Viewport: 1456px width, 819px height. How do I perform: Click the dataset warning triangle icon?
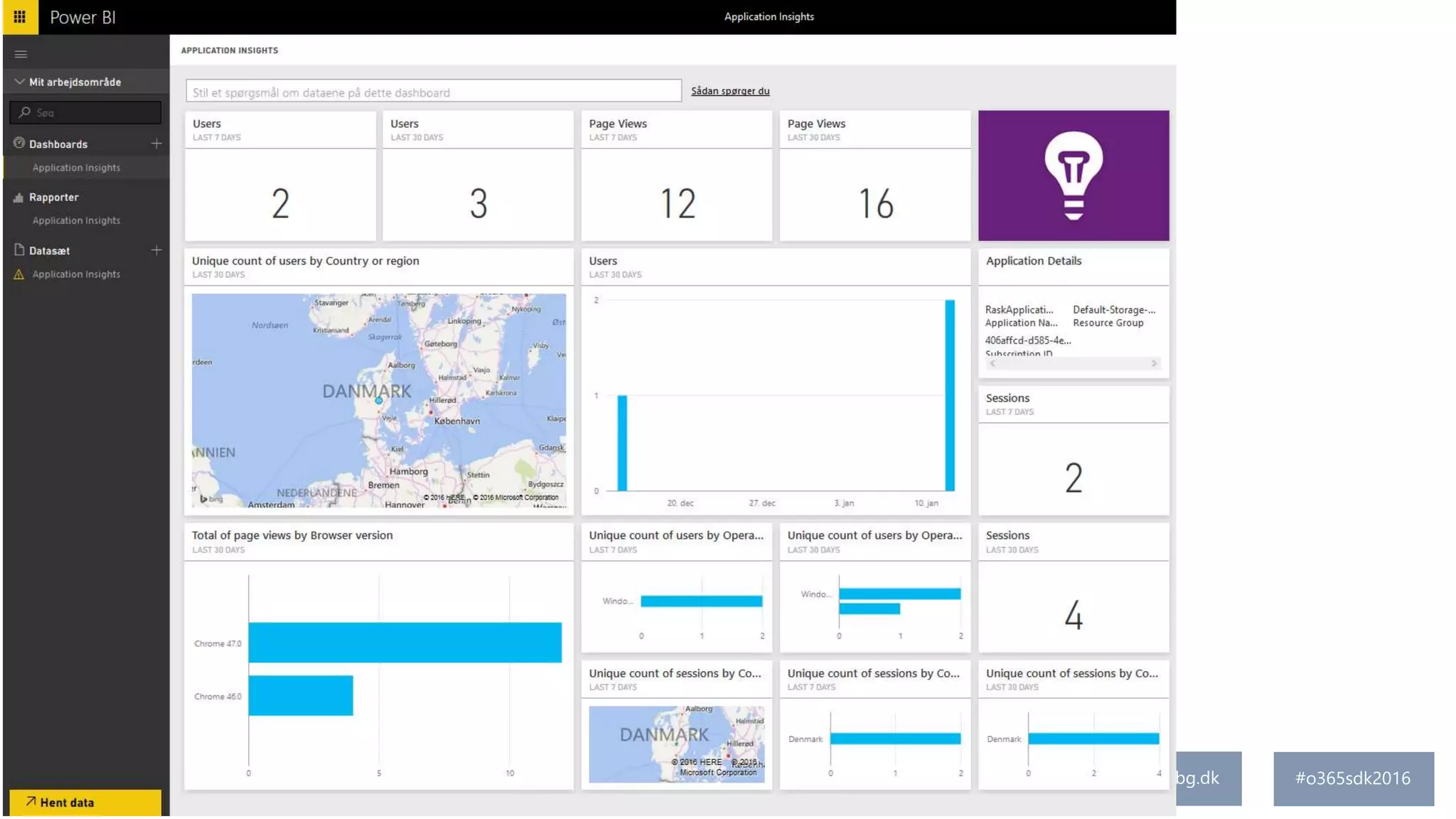pyautogui.click(x=19, y=274)
